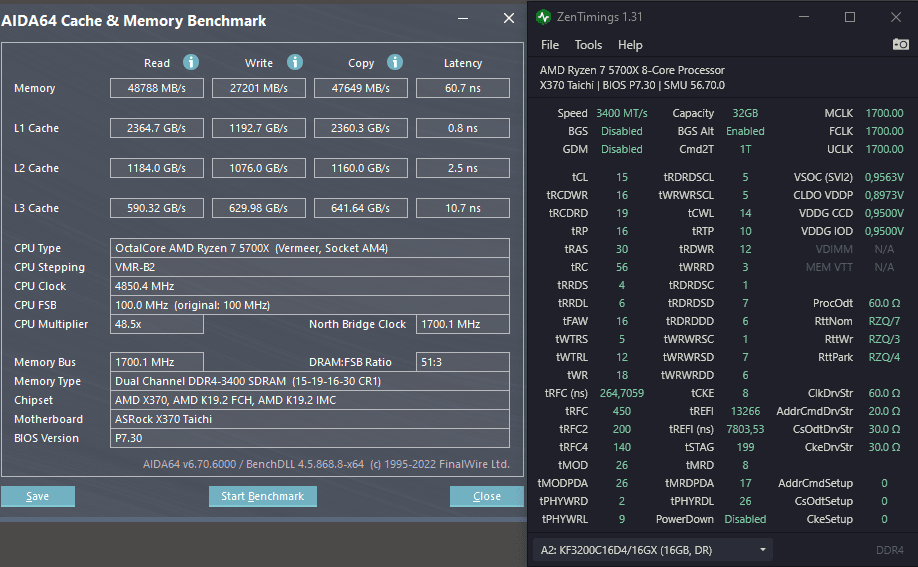Expand the A2 memory module dropdown
Screen dimensions: 918x567
click(x=653, y=550)
